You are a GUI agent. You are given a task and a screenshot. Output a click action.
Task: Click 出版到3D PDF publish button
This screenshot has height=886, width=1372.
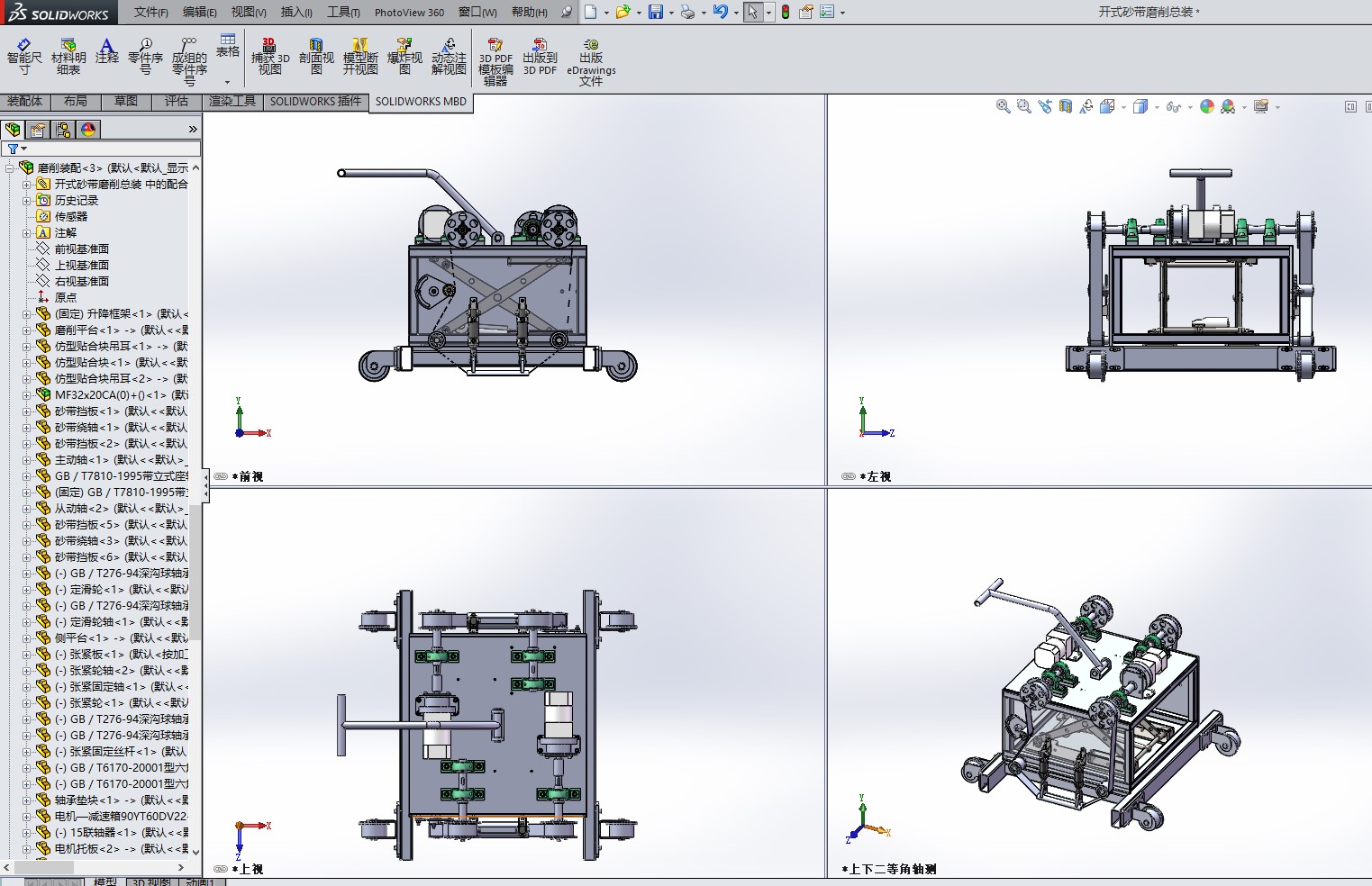tap(540, 57)
